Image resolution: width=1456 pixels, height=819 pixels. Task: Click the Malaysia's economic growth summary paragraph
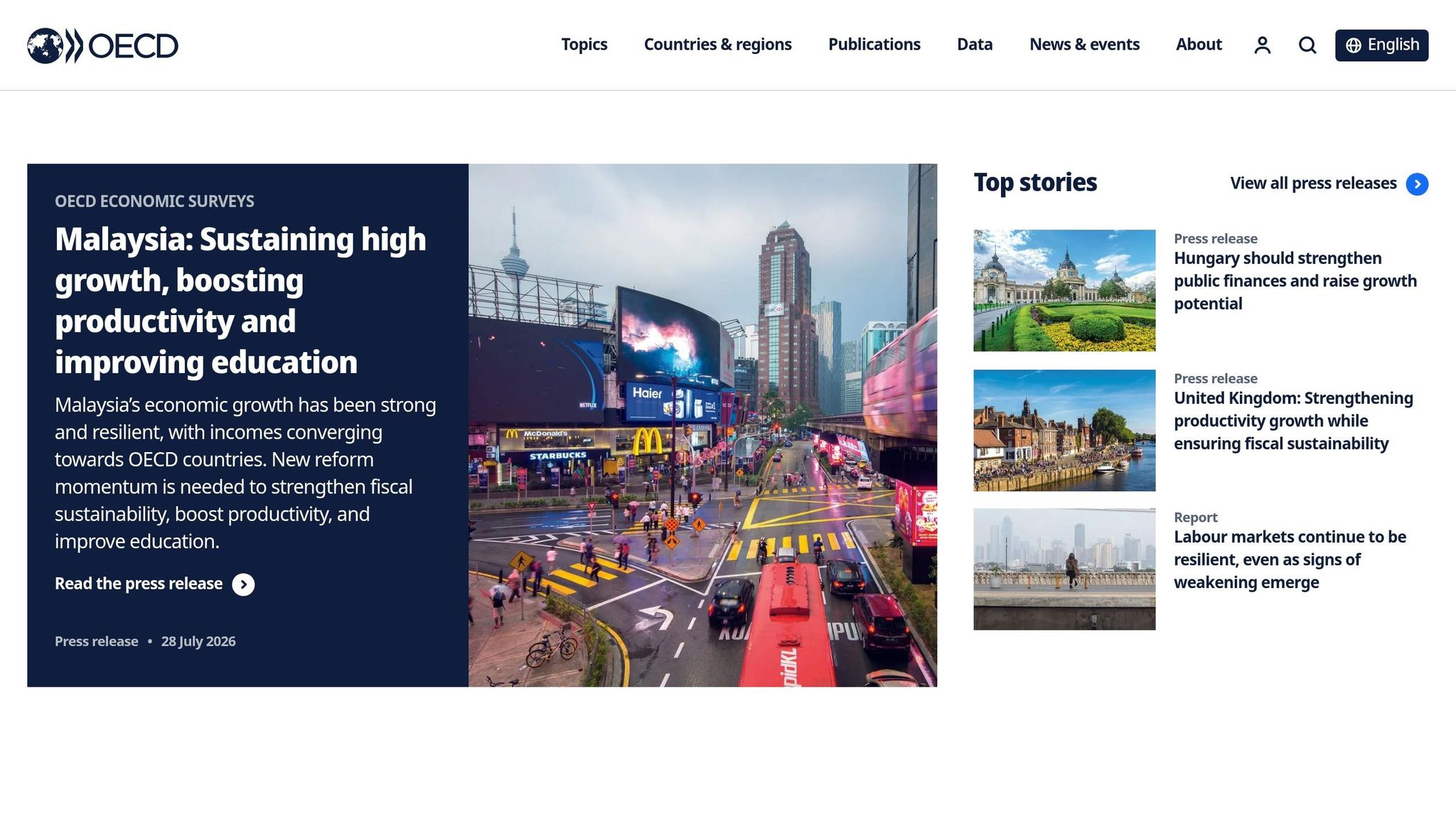point(245,473)
